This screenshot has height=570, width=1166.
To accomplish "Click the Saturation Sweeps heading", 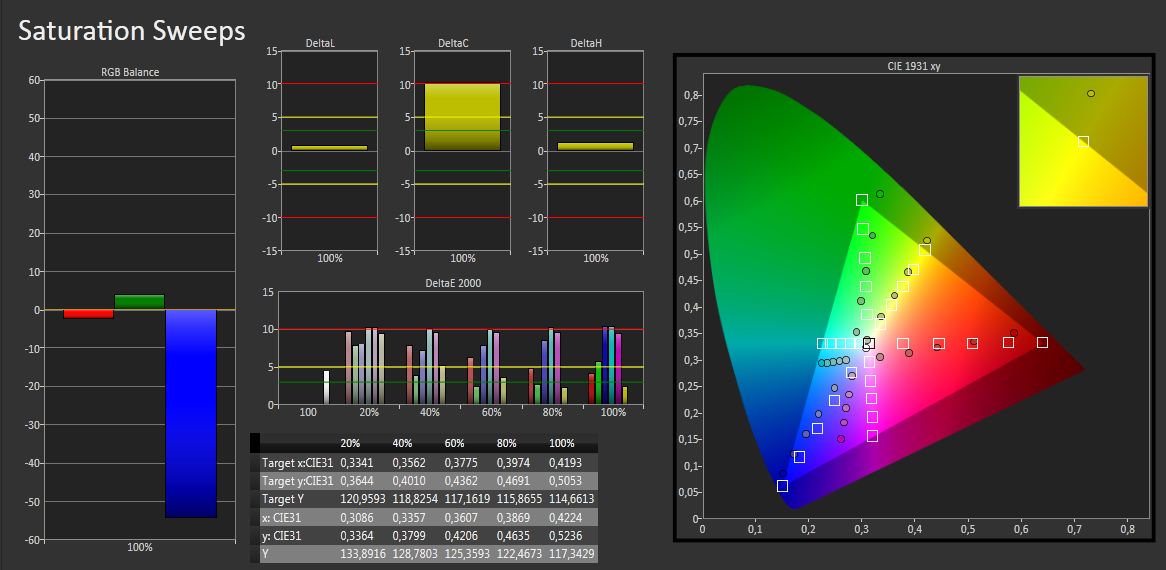I will pyautogui.click(x=132, y=31).
